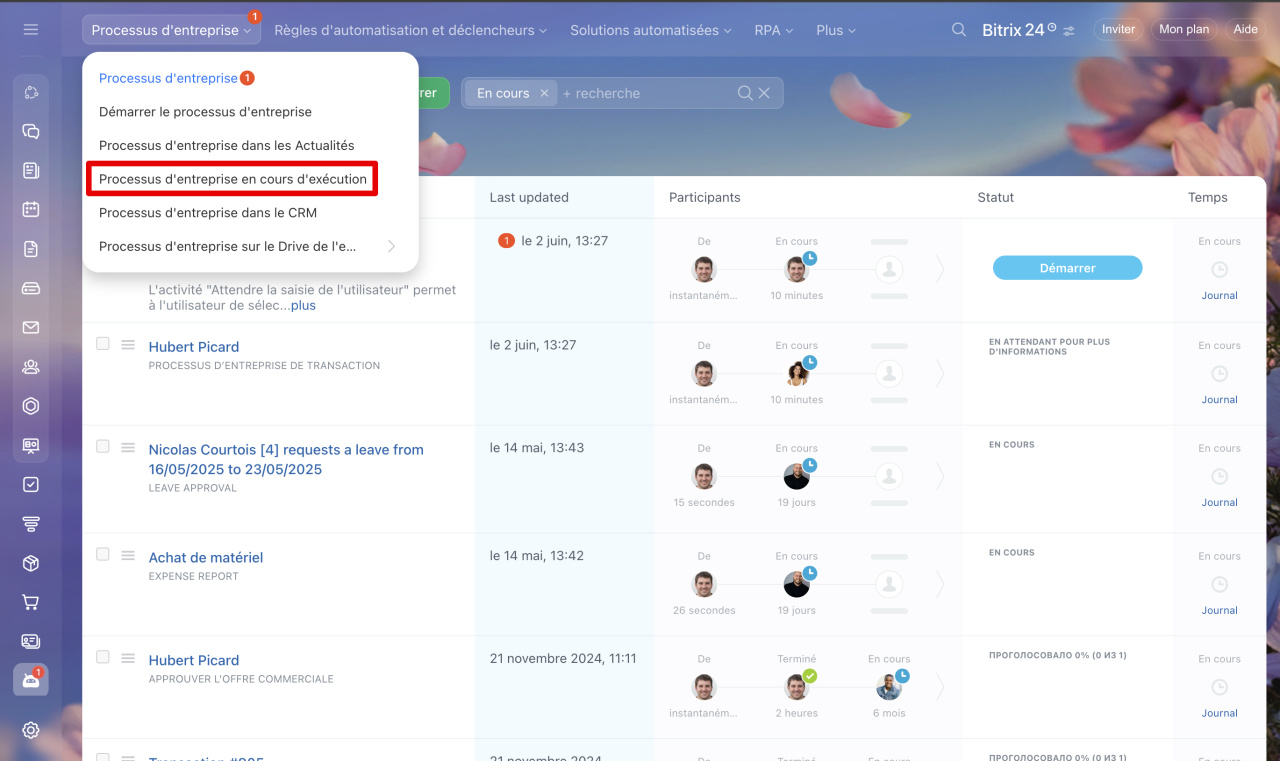This screenshot has height=761, width=1280.
Task: Click the Temps column header
Action: tap(1208, 198)
